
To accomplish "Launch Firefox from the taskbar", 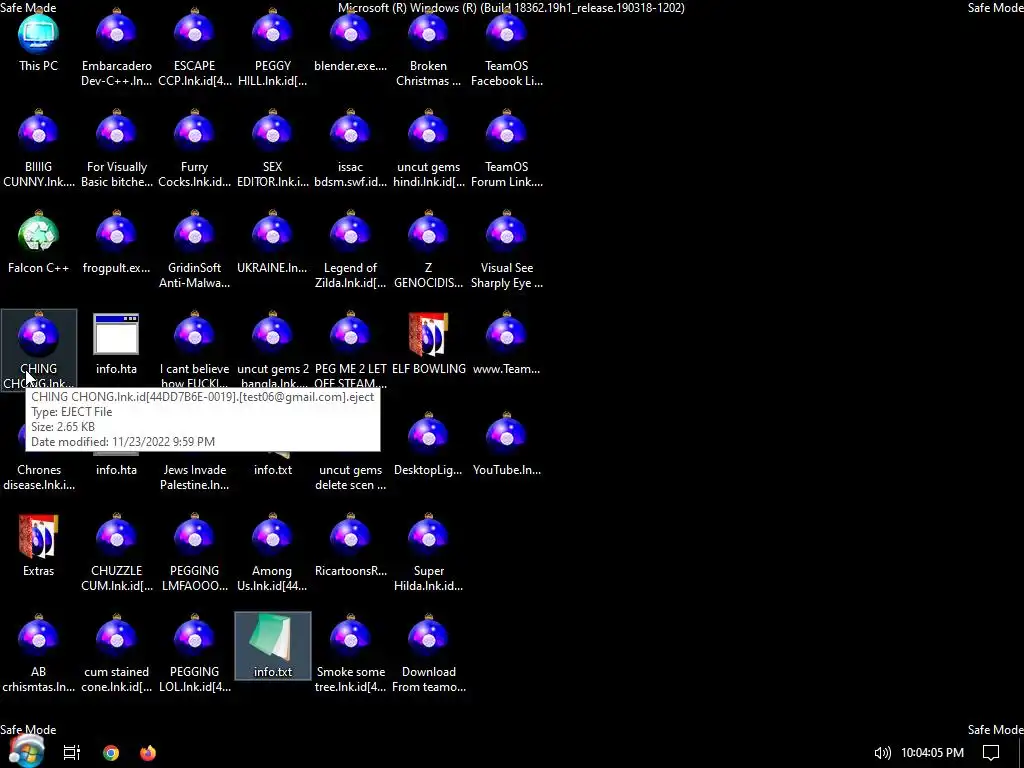I will pyautogui.click(x=148, y=752).
